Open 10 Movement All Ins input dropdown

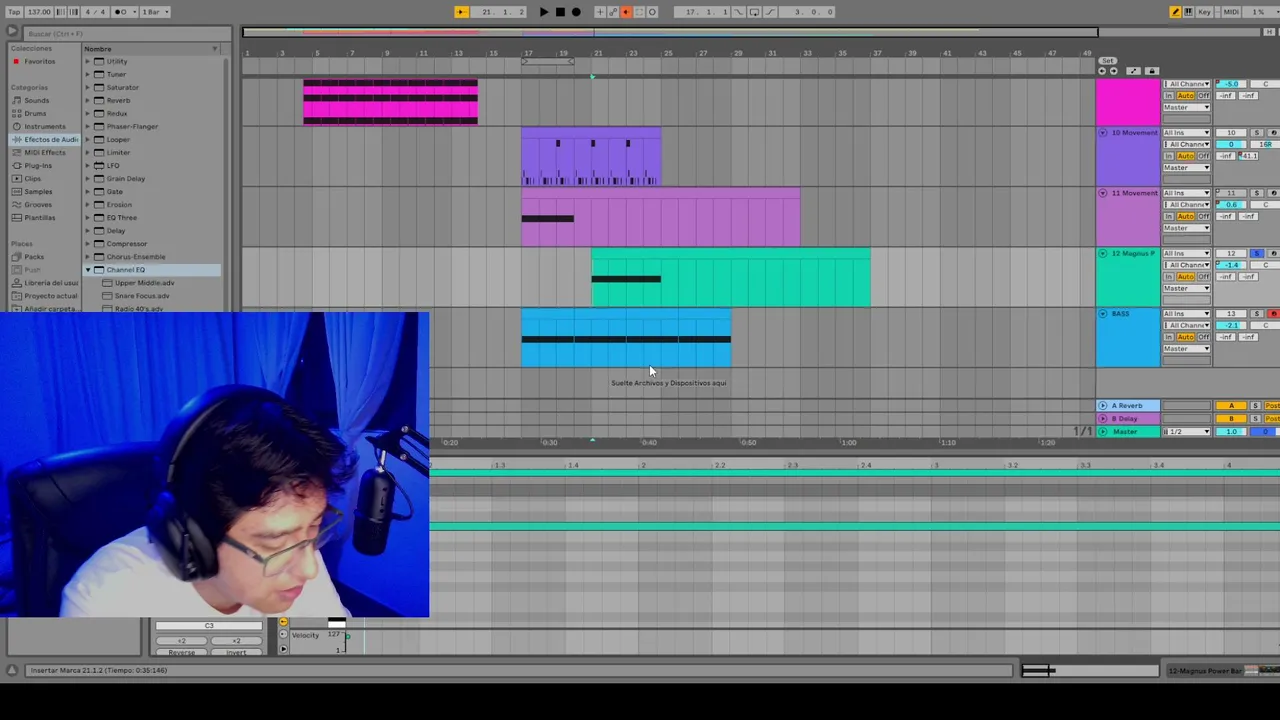pyautogui.click(x=1186, y=133)
